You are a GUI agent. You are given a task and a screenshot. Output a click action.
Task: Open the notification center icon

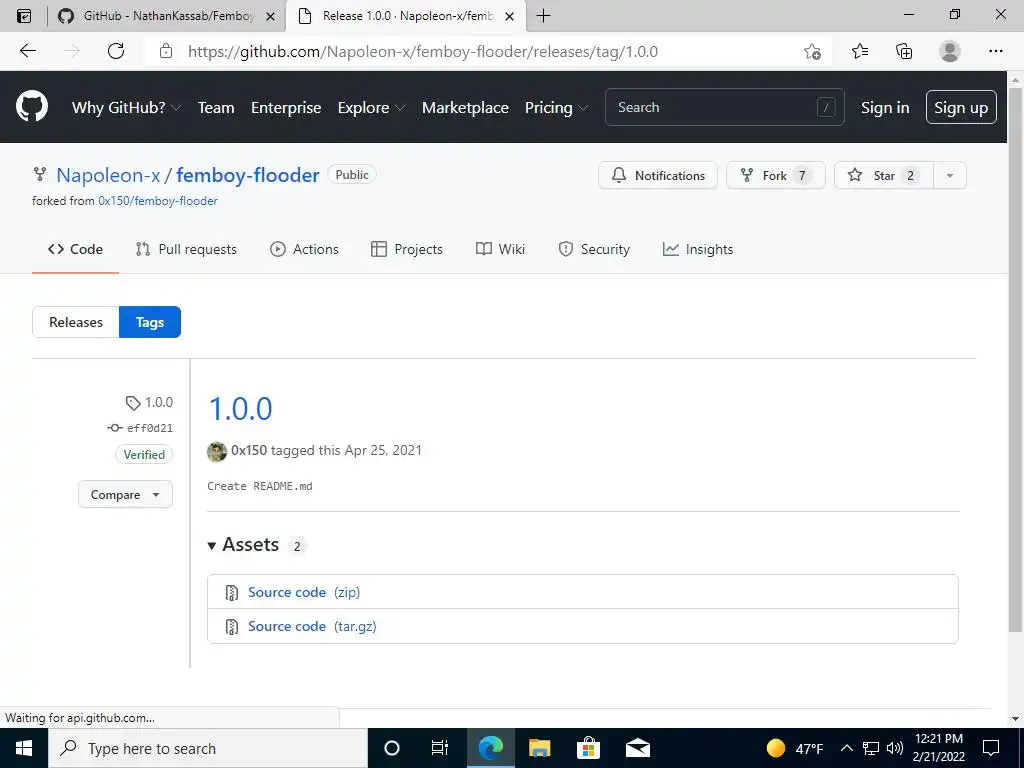click(x=991, y=748)
